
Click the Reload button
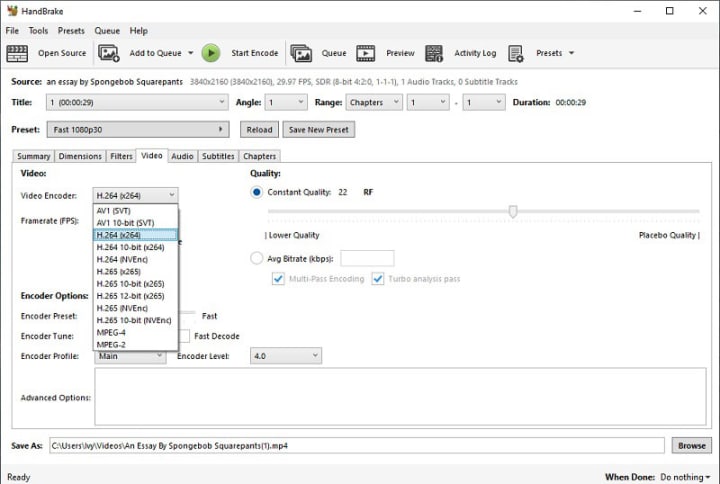(259, 129)
